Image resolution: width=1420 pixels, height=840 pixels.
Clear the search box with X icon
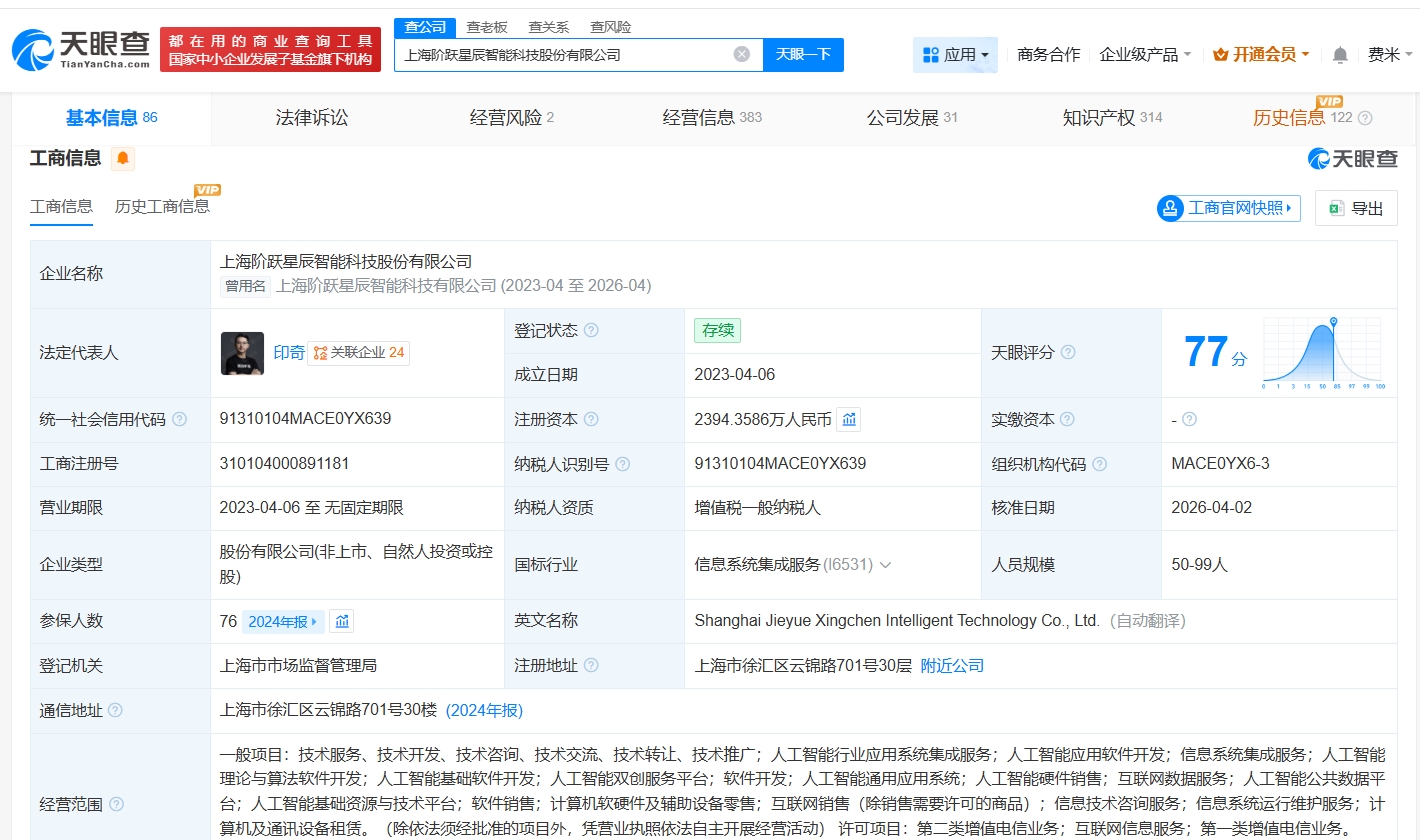(x=741, y=54)
